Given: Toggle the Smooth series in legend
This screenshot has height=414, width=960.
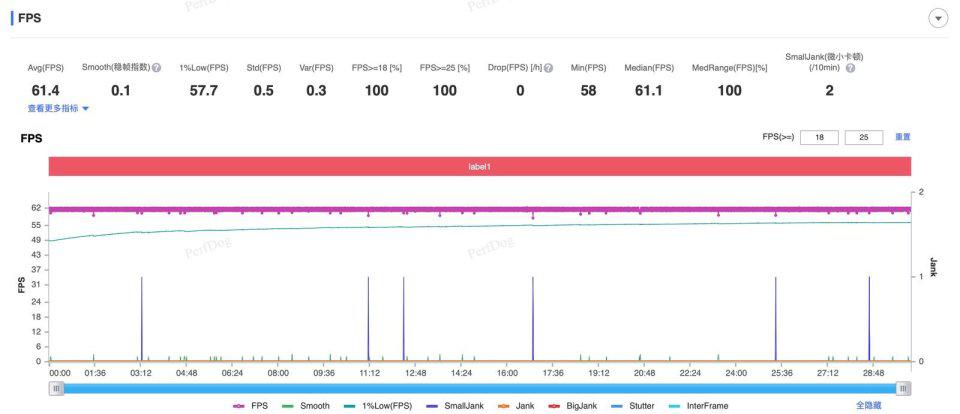Looking at the screenshot, I should point(306,405).
